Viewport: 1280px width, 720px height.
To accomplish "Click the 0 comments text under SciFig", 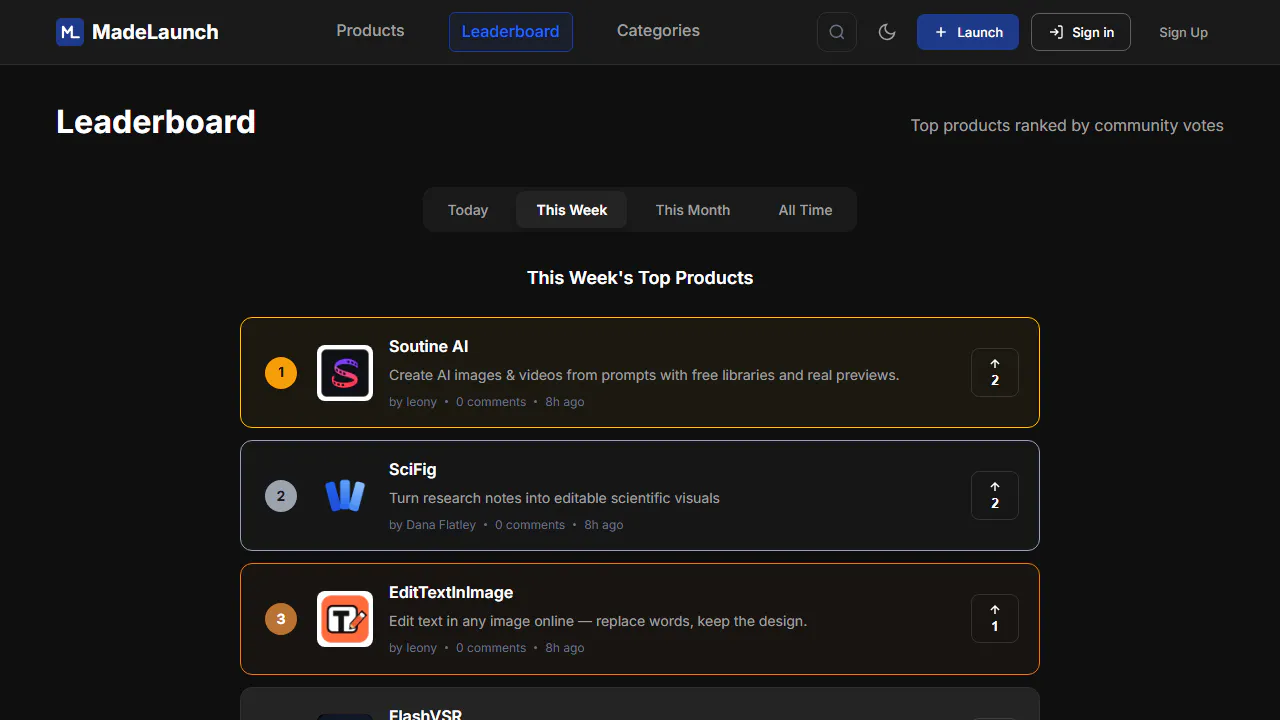I will pos(530,525).
